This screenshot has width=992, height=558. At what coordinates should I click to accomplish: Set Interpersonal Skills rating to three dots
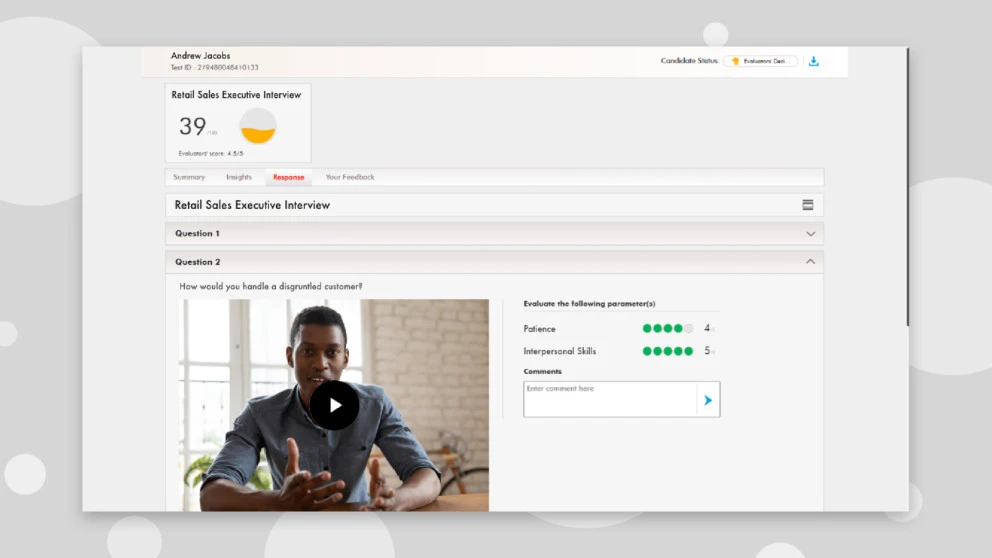(668, 351)
